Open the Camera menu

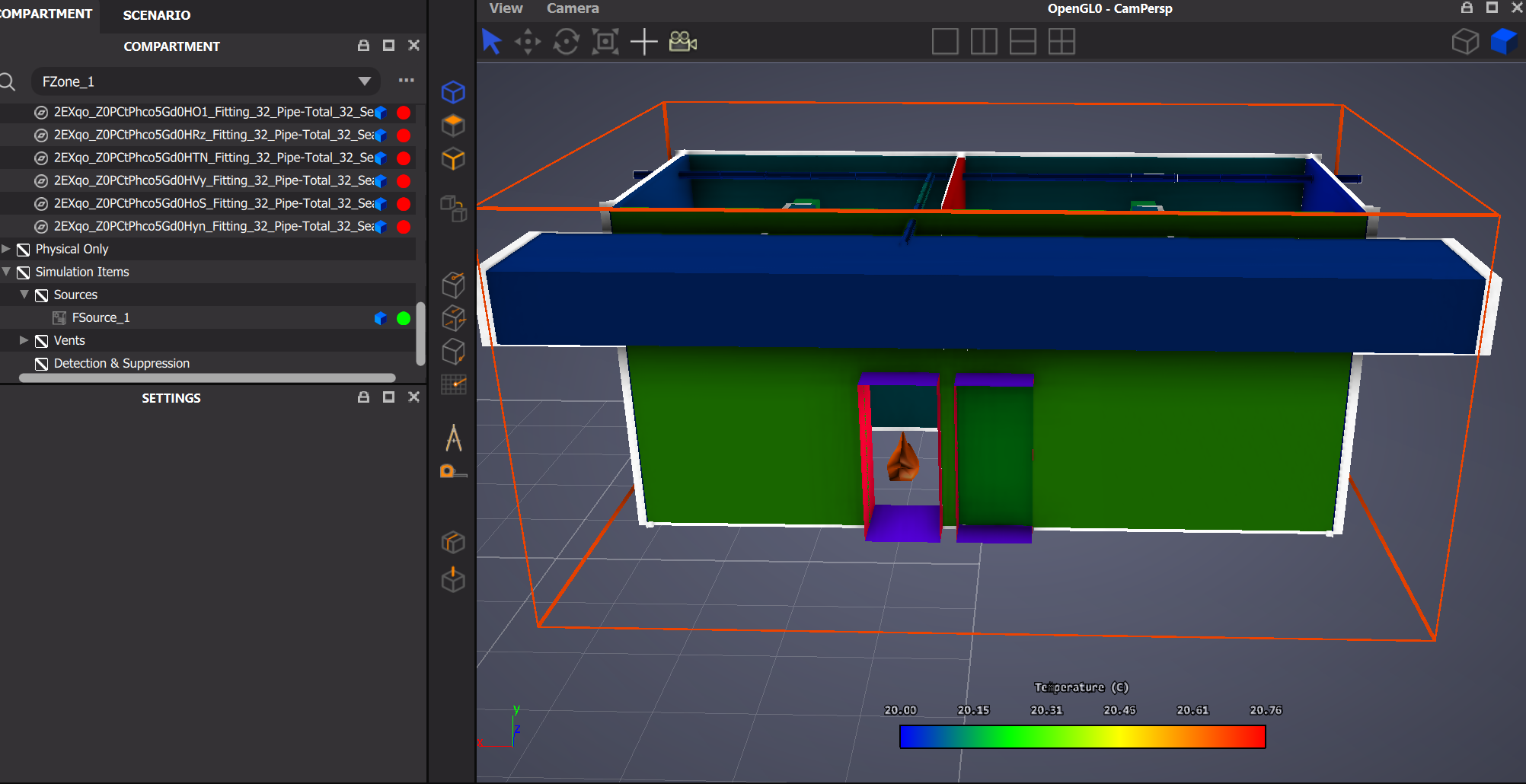[572, 8]
